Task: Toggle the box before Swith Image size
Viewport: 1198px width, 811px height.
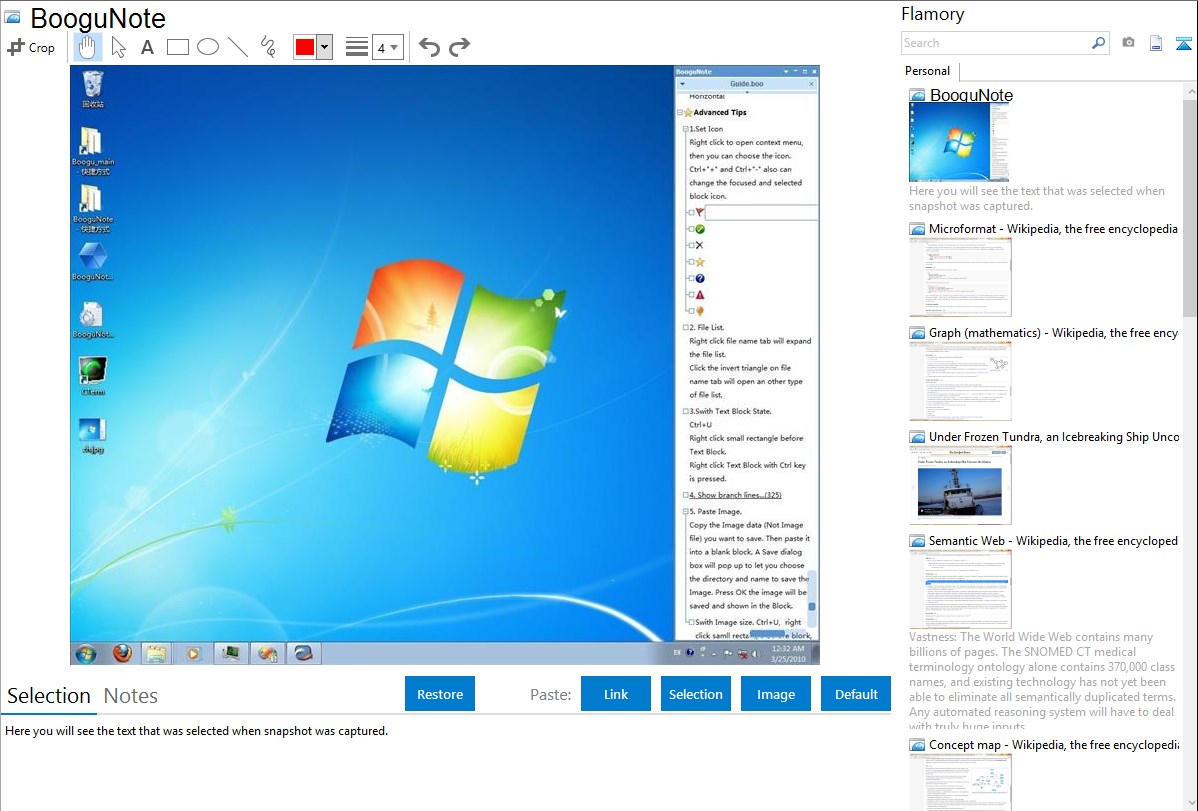Action: coord(691,622)
